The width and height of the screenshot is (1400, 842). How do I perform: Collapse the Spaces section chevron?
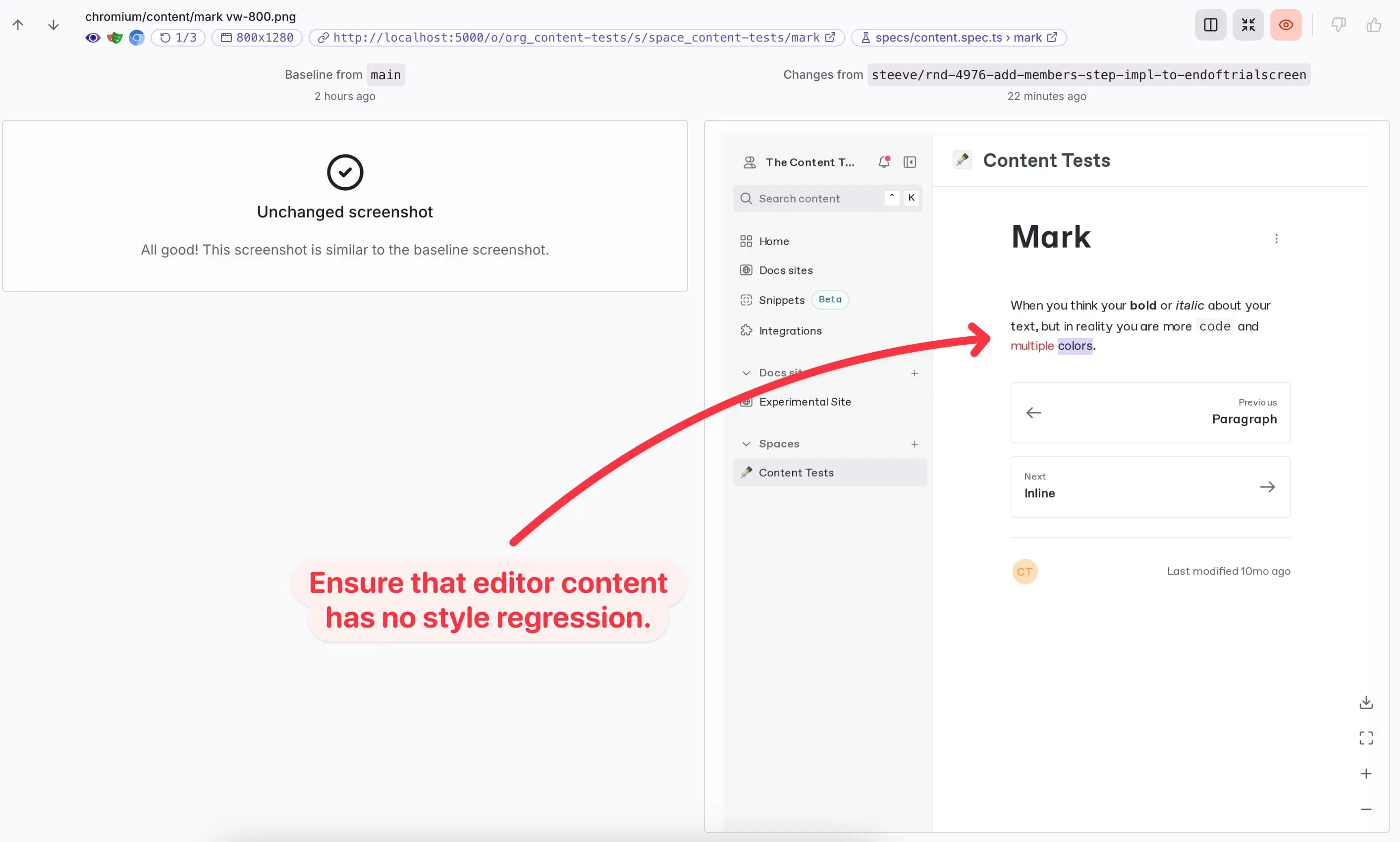(x=746, y=444)
